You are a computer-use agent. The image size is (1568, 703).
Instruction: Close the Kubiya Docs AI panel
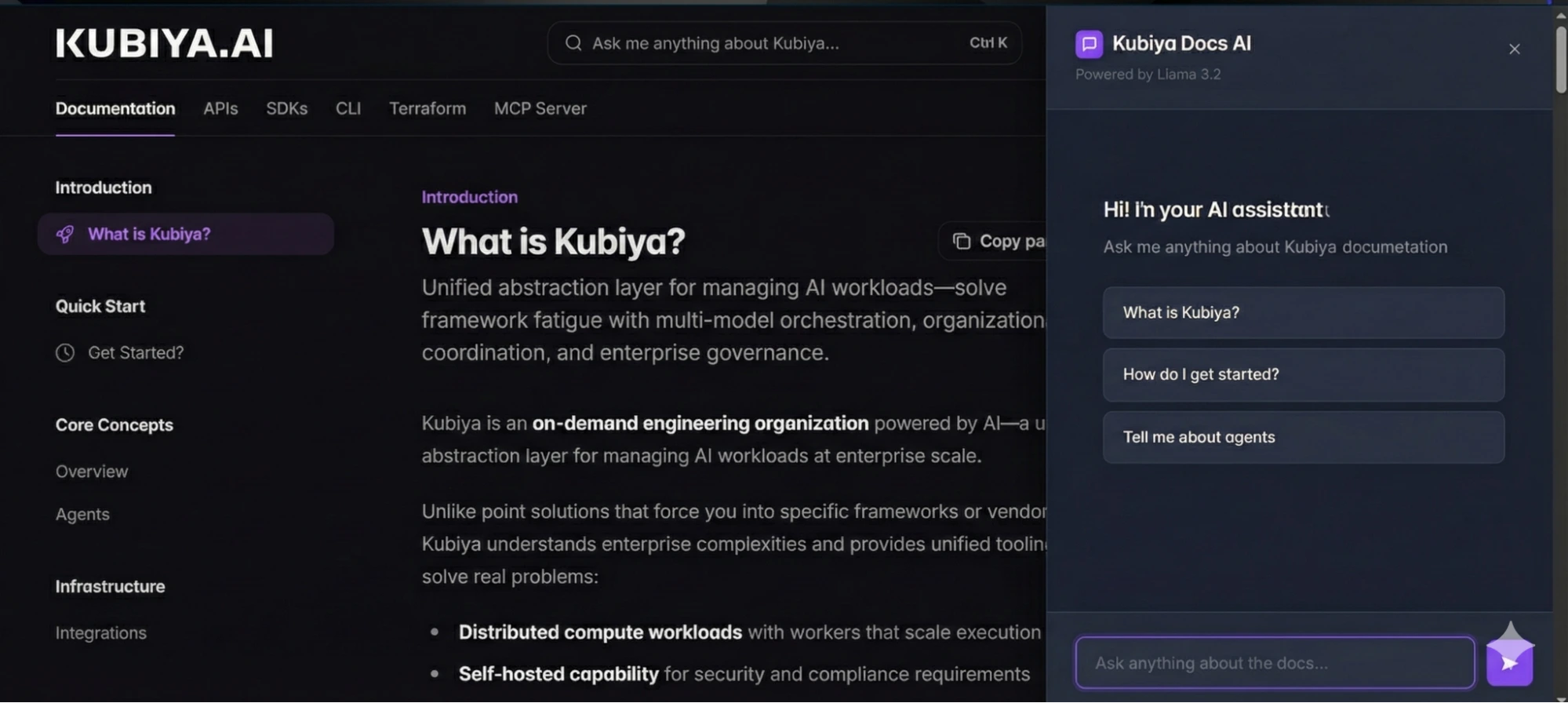[1514, 49]
